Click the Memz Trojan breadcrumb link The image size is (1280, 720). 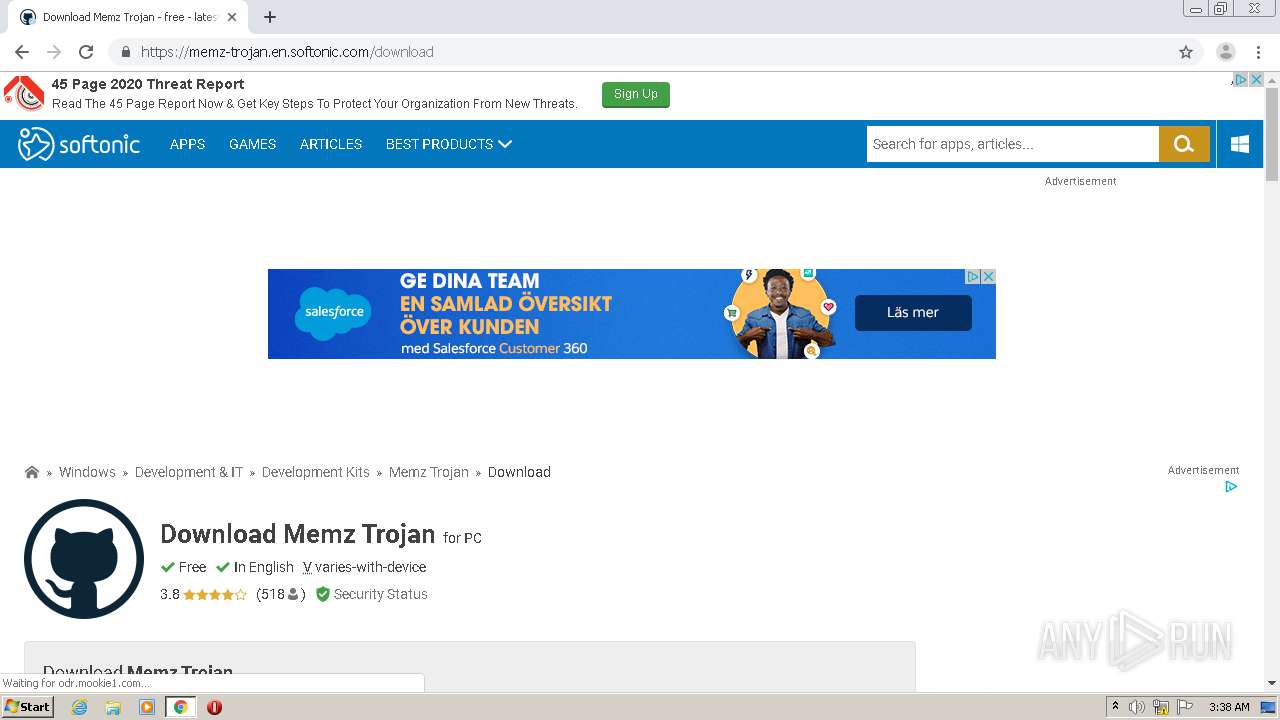click(x=429, y=472)
